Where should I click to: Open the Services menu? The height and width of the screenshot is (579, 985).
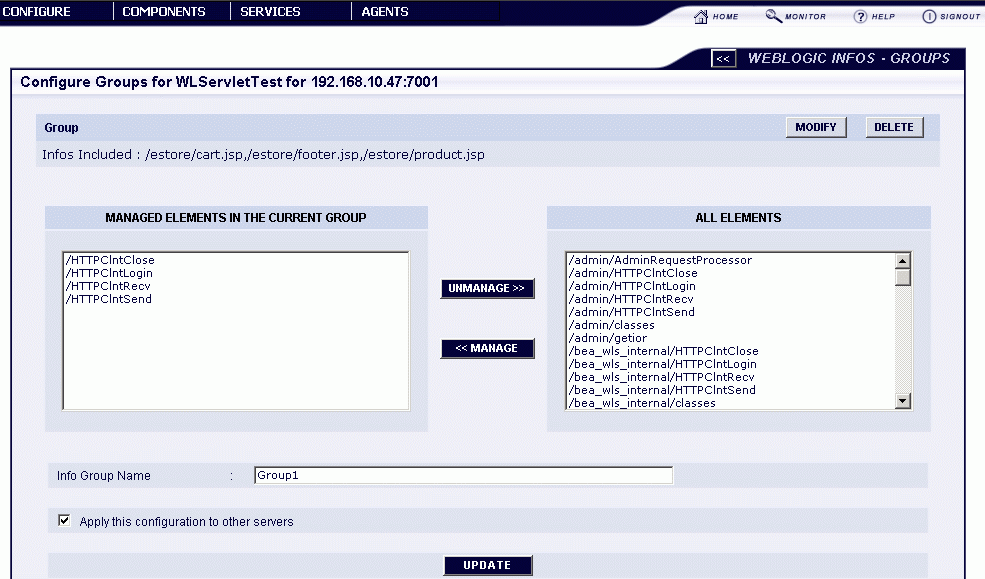tap(270, 11)
